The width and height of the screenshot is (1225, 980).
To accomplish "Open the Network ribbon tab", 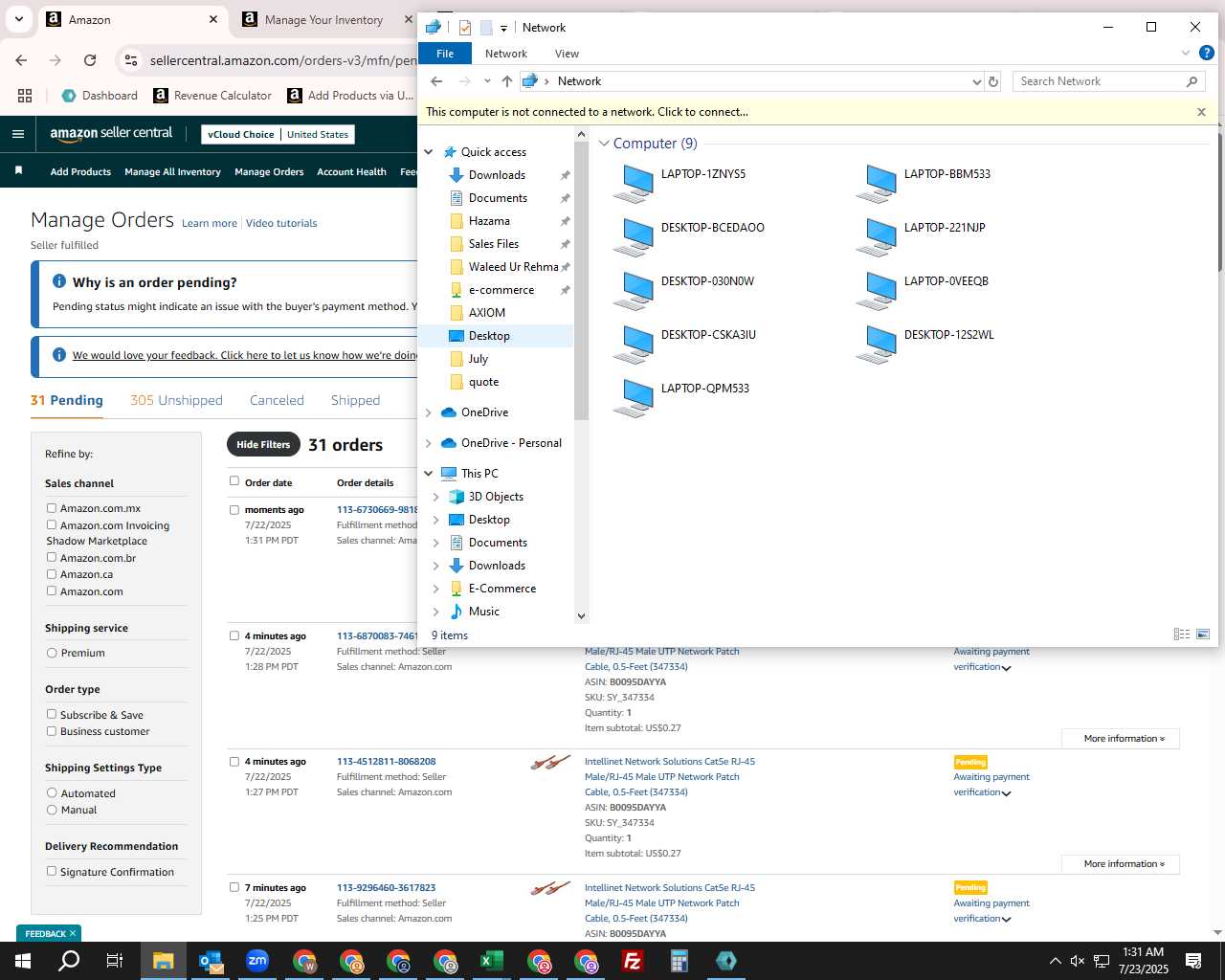I will pyautogui.click(x=506, y=54).
